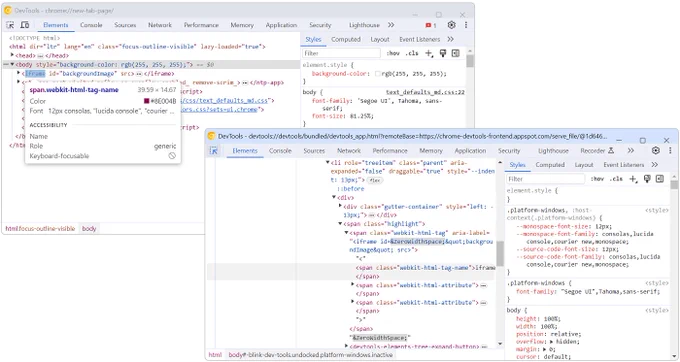Select the inspect element icon in back DevTools window
This screenshot has height=362, width=680.
point(10,25)
